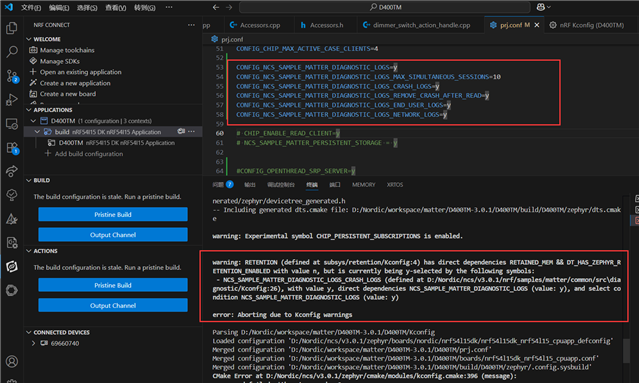Collapse the build configuration tree node
639x383 pixels.
click(37, 132)
